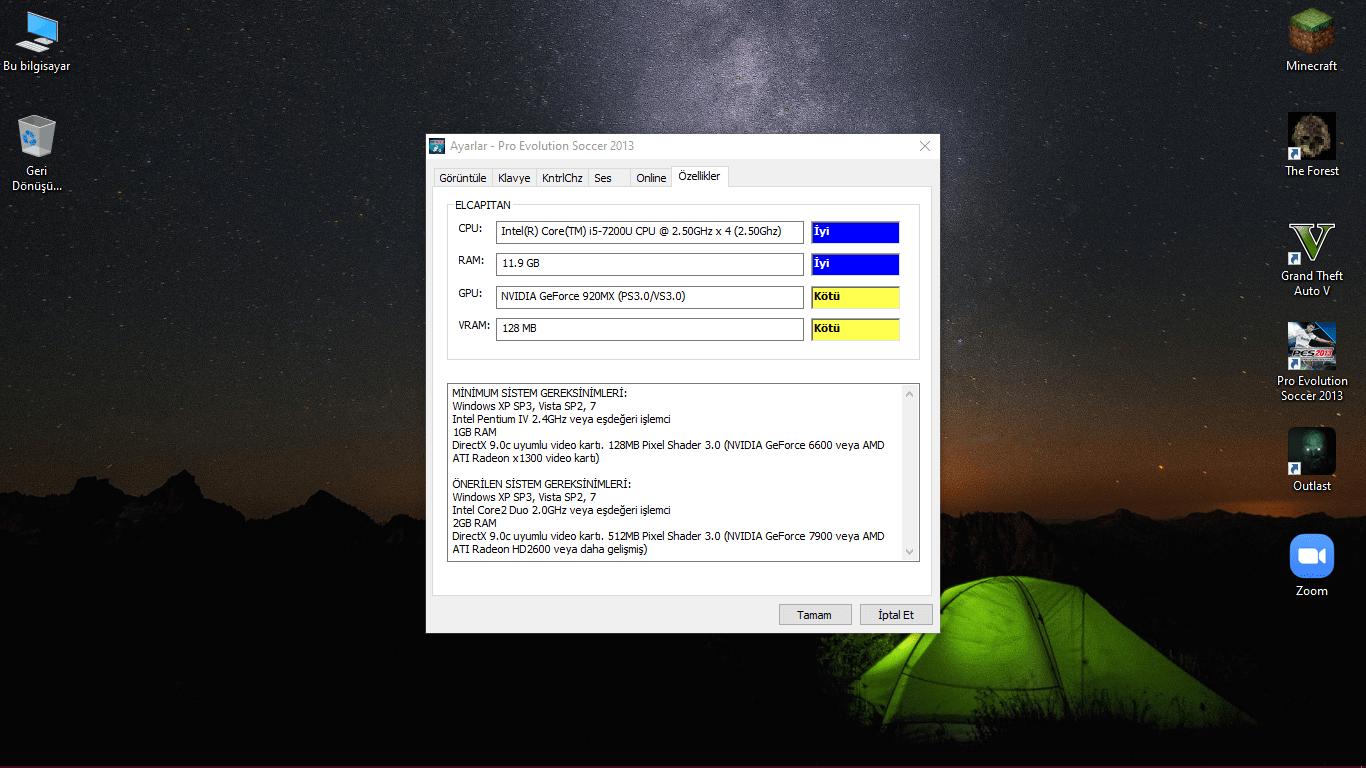Viewport: 1366px width, 768px height.
Task: Click the Intel Core2 Duo 2.0GHz line
Action: 561,510
